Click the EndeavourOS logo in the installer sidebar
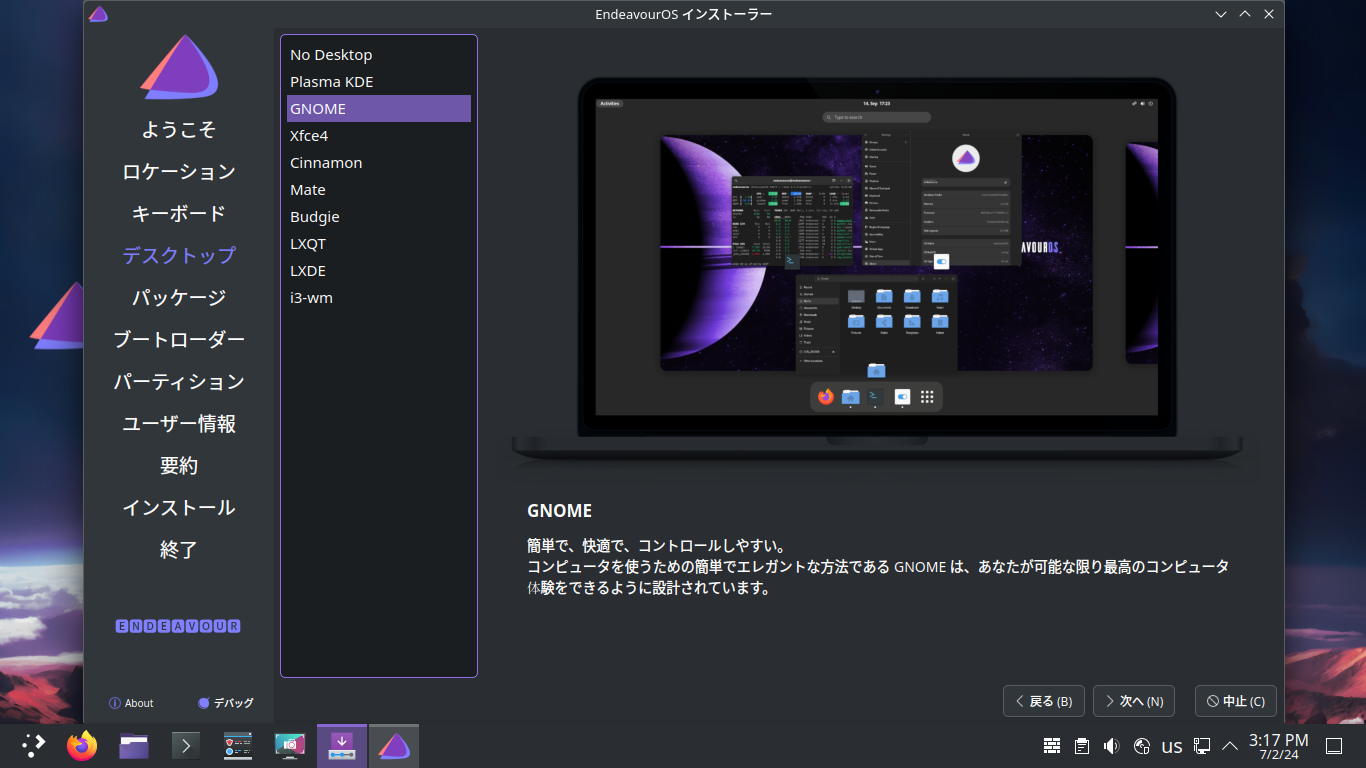This screenshot has height=768, width=1366. click(179, 67)
